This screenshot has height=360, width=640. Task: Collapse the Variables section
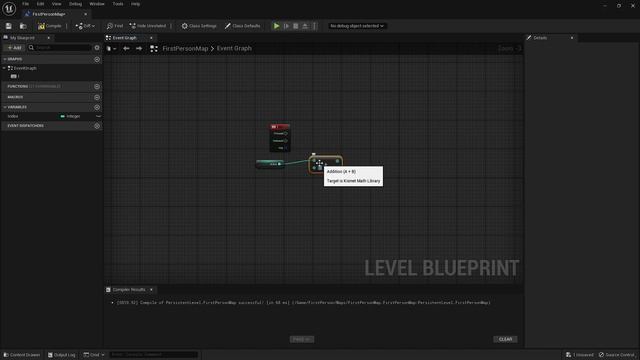(x=5, y=107)
